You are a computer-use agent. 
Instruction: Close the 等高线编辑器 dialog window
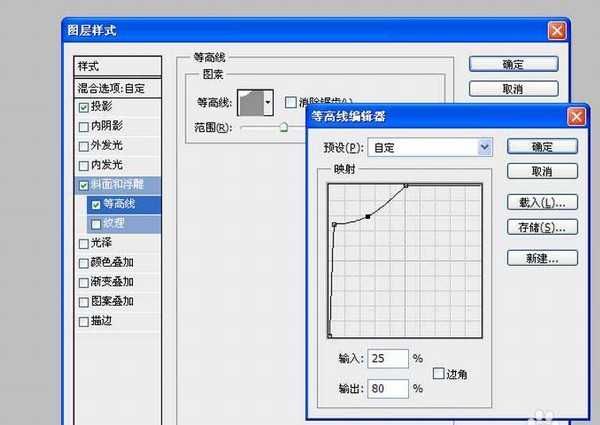[575, 116]
